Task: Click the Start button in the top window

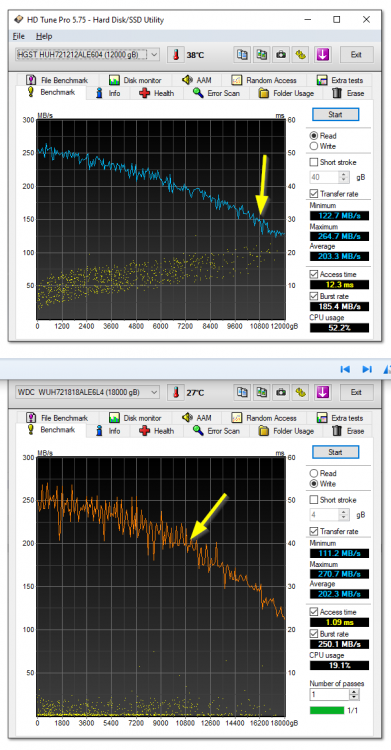Action: pyautogui.click(x=335, y=115)
